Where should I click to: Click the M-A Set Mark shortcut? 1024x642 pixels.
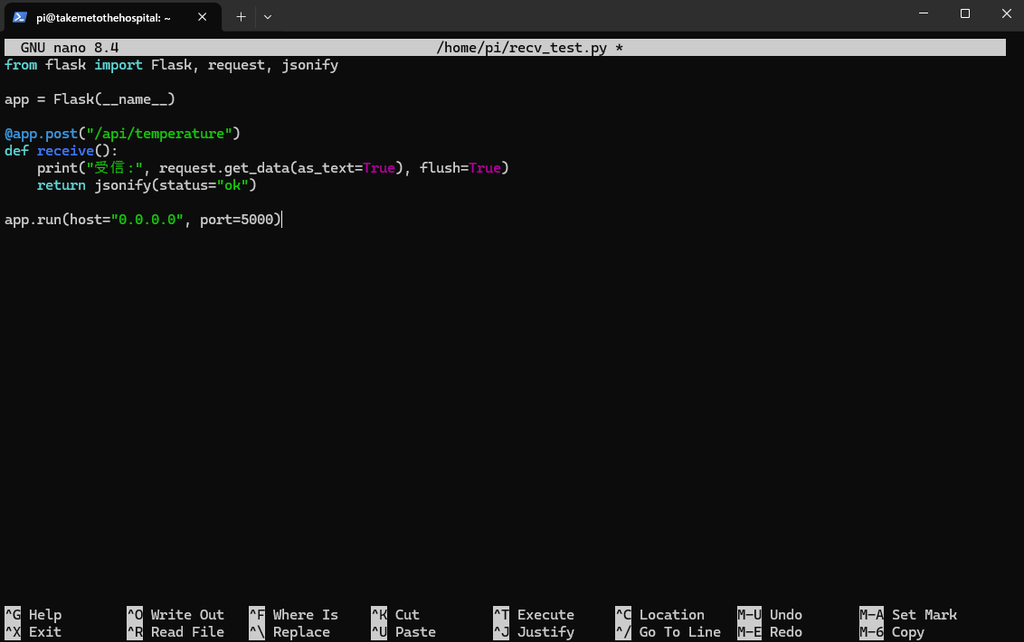[x=908, y=615]
